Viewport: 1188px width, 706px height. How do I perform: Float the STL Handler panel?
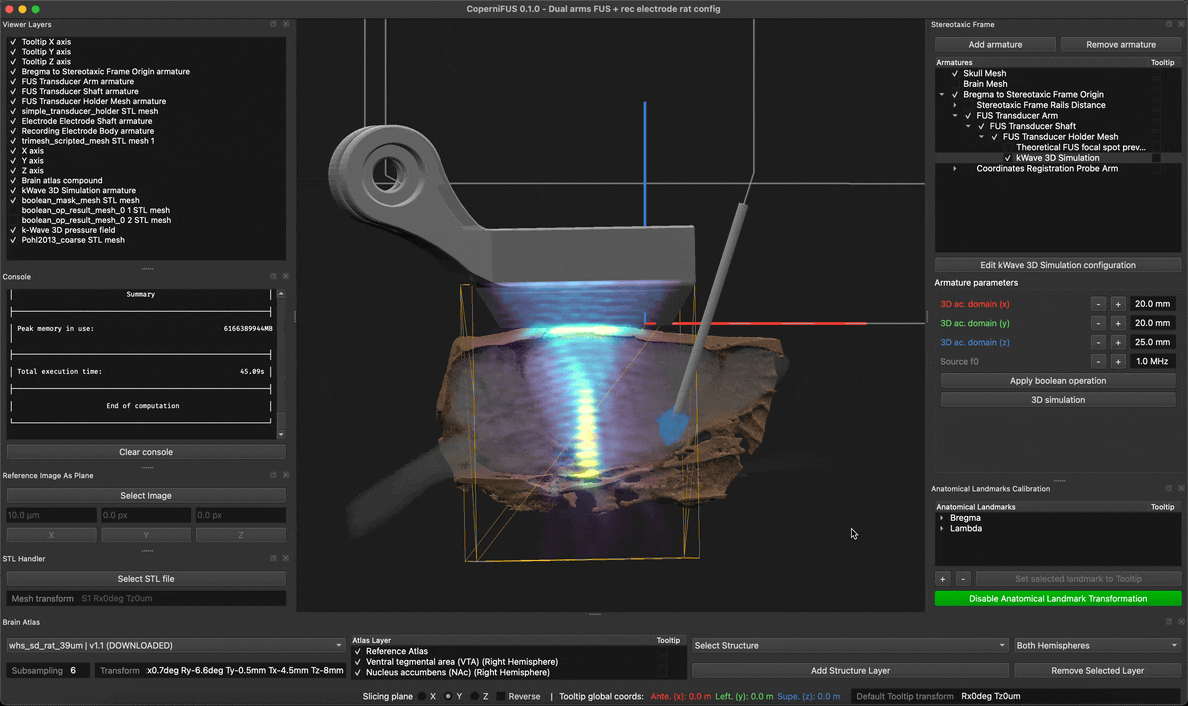point(273,558)
